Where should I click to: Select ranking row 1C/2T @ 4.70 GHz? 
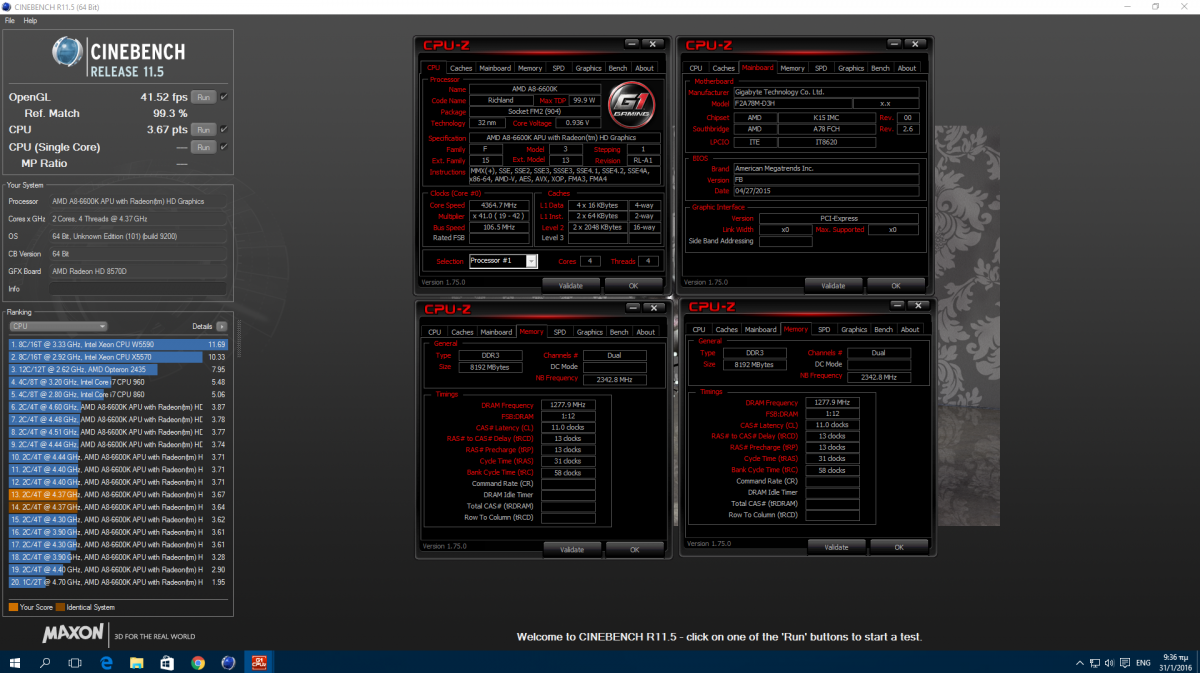pos(118,582)
